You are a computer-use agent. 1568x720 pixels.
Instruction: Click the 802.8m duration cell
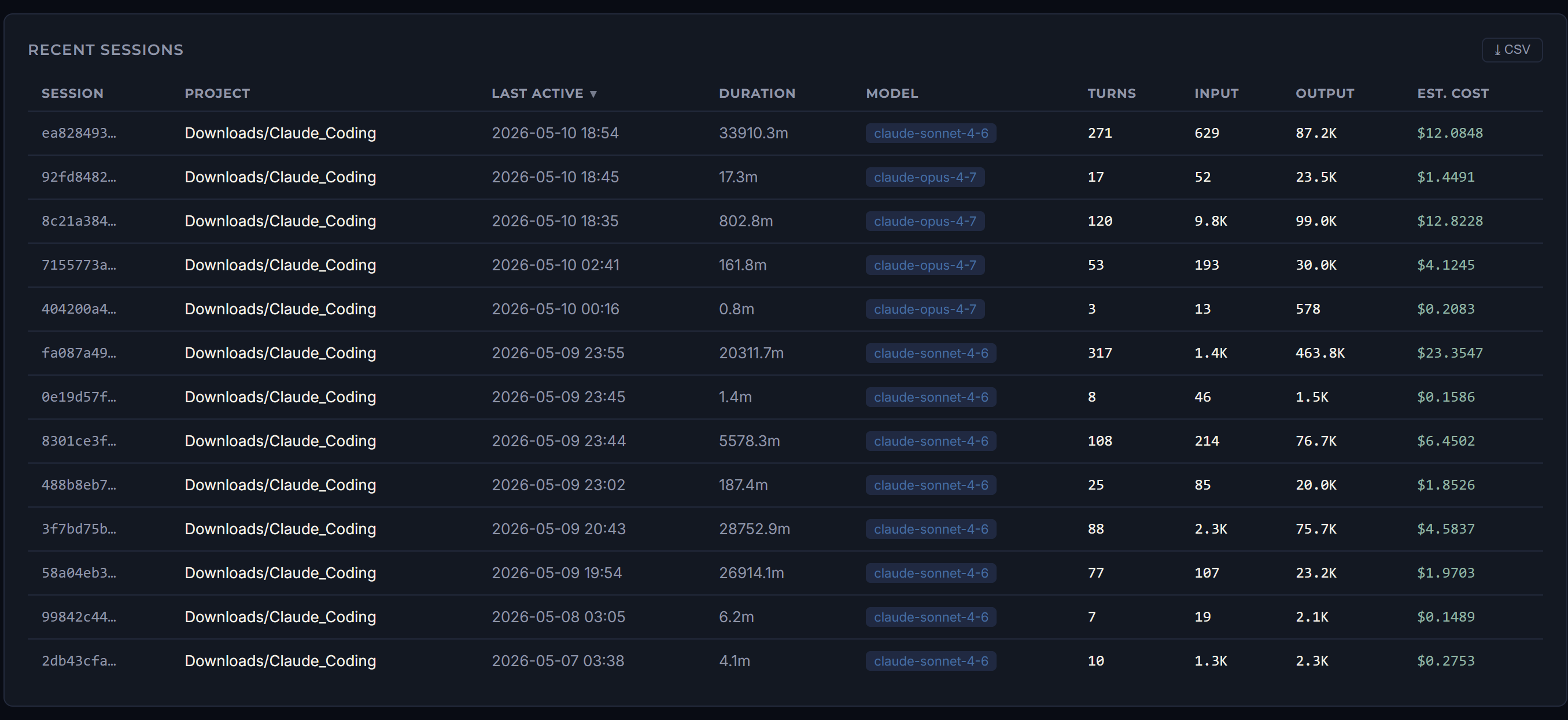pyautogui.click(x=746, y=221)
